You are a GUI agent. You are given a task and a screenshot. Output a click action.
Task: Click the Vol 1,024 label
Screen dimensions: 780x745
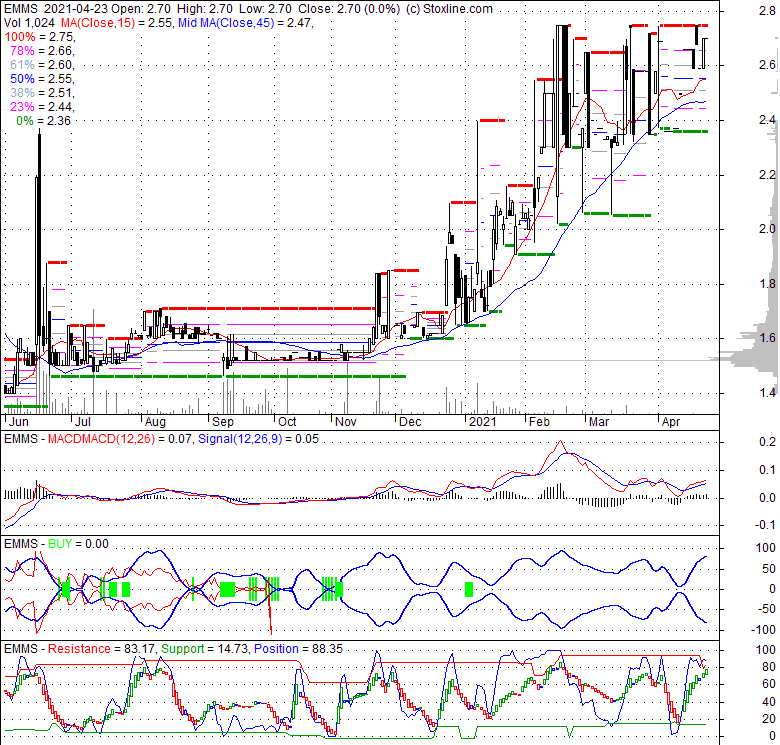tap(29, 22)
